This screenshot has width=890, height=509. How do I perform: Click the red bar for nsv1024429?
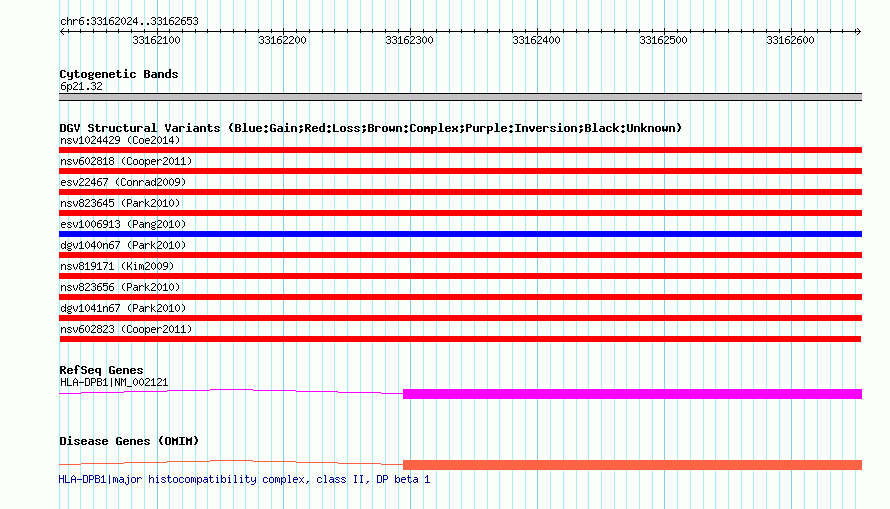pyautogui.click(x=460, y=150)
